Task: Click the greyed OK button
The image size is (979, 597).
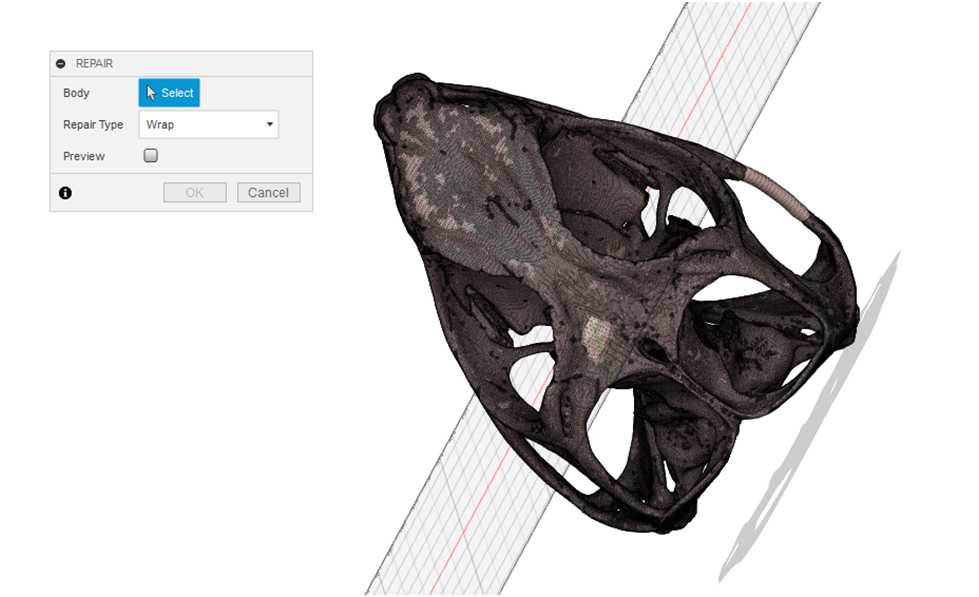Action: pos(195,192)
